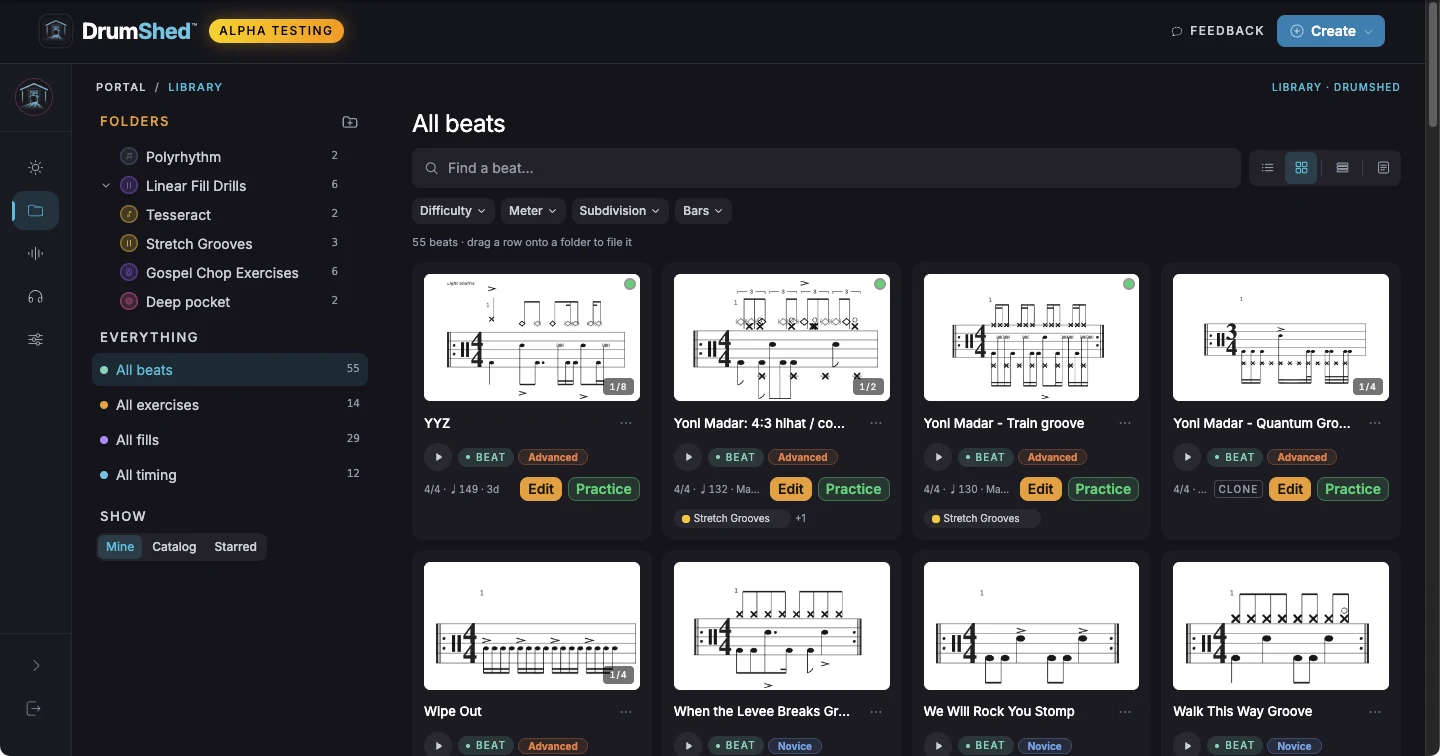Switch to the list view layout
Viewport: 1440px width, 756px height.
click(x=1267, y=168)
